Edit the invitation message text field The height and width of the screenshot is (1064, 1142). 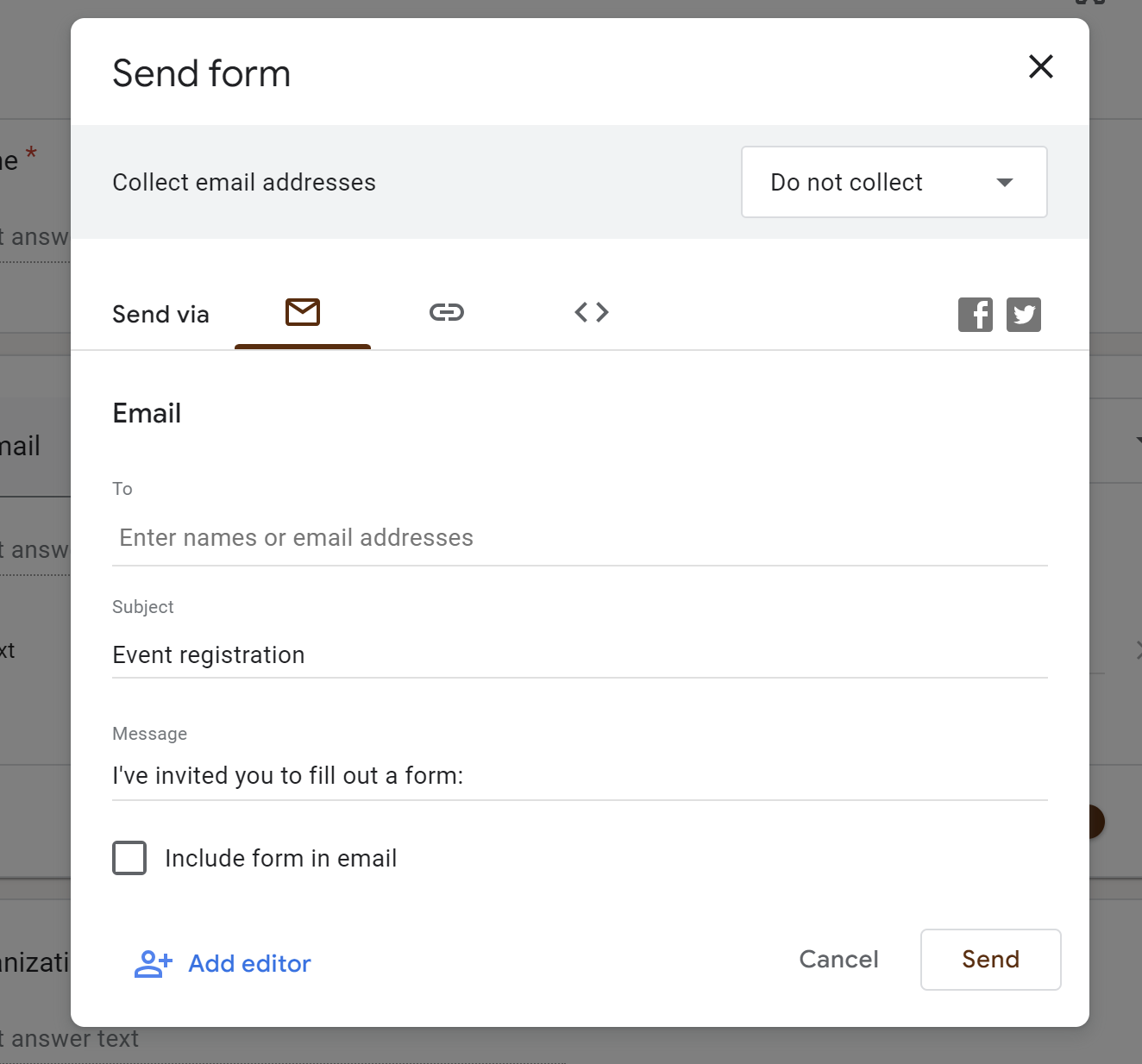[579, 776]
